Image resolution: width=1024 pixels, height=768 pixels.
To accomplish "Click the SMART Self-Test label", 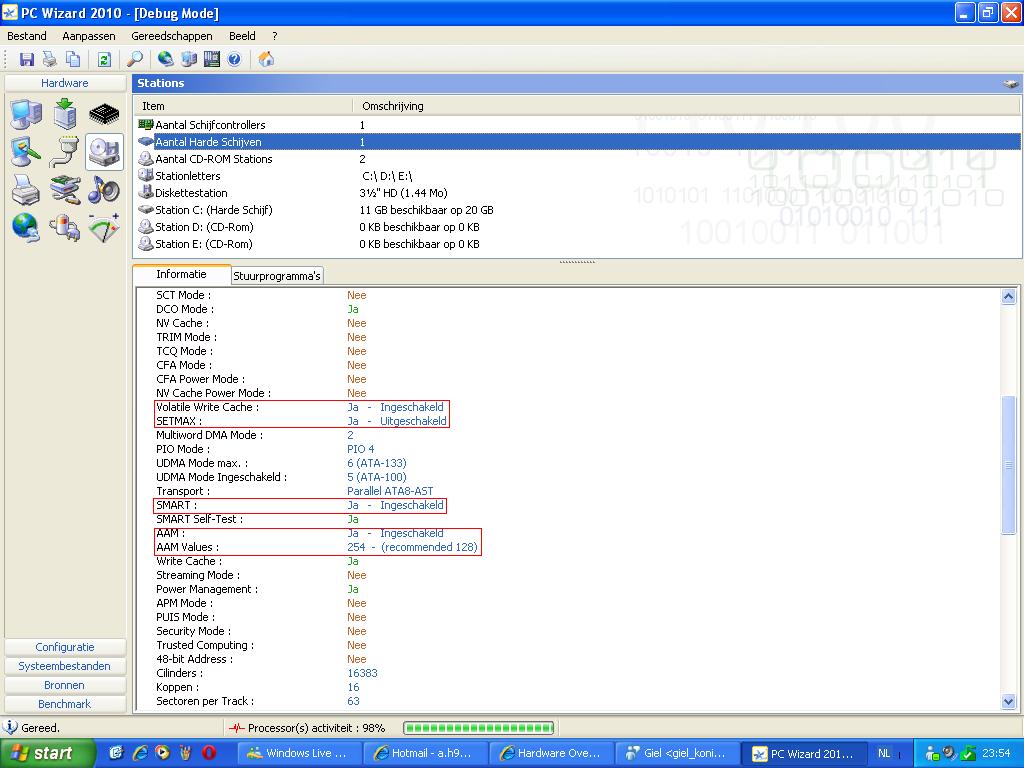I will [x=200, y=519].
